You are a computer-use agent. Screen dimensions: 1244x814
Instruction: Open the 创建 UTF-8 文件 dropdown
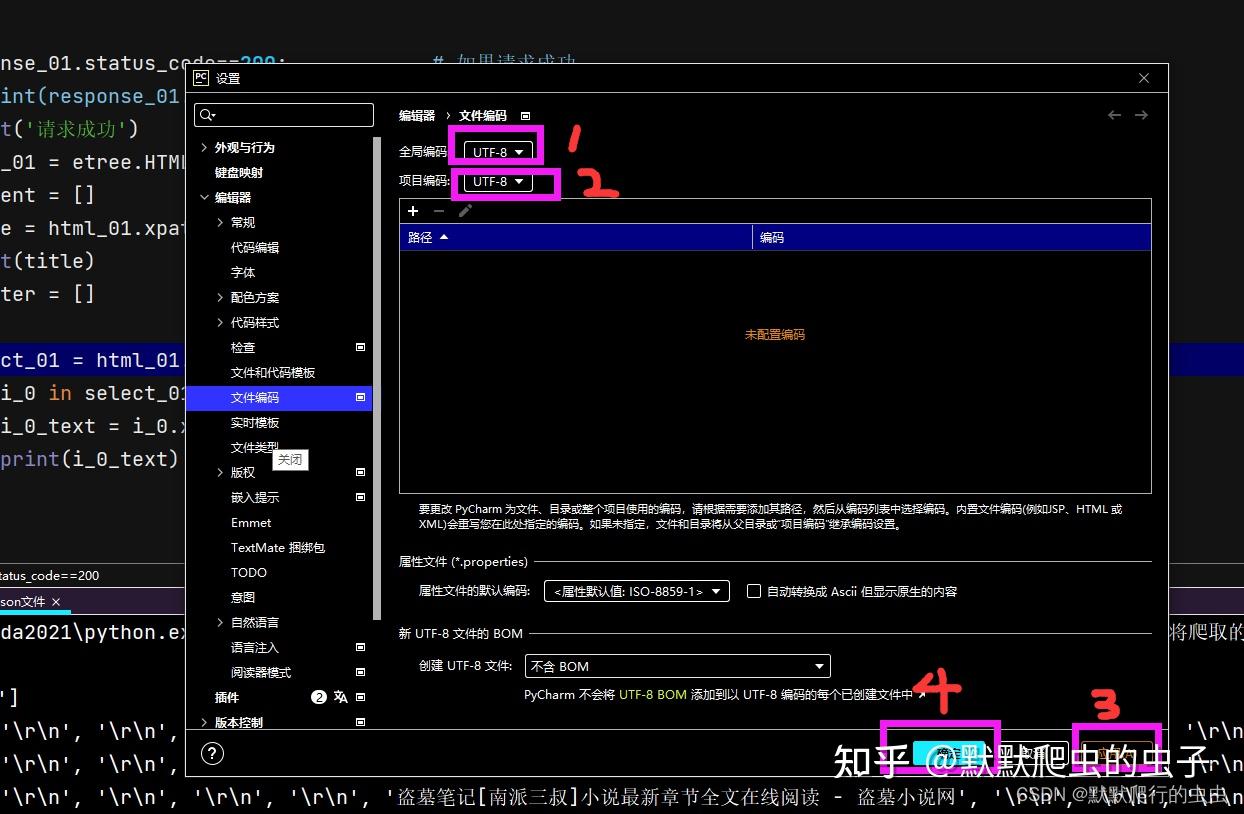(677, 666)
